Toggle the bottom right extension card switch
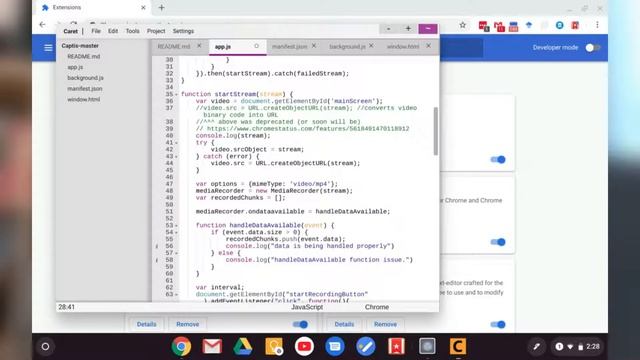Screen dimensions: 640x360 (498, 324)
